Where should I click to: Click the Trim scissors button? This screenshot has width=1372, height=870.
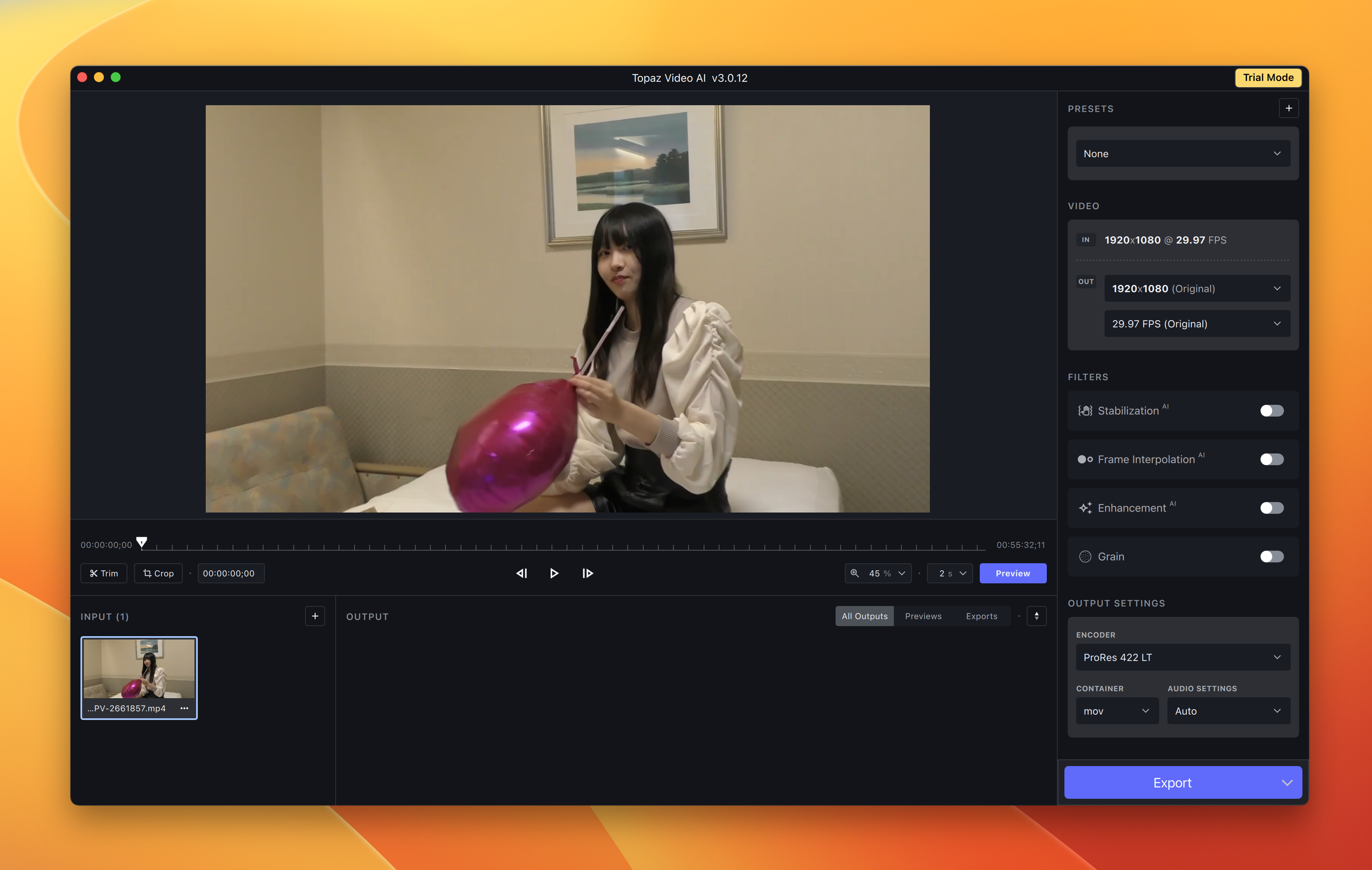104,573
